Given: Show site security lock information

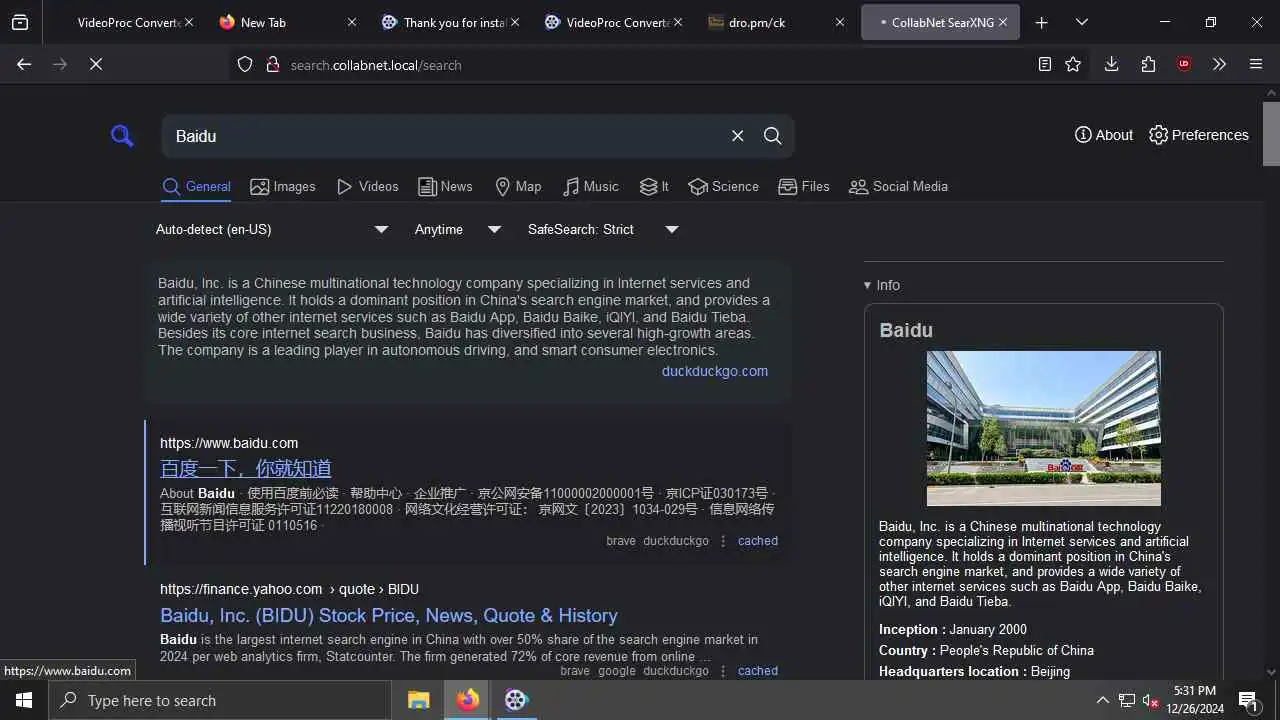Looking at the screenshot, I should (x=272, y=64).
